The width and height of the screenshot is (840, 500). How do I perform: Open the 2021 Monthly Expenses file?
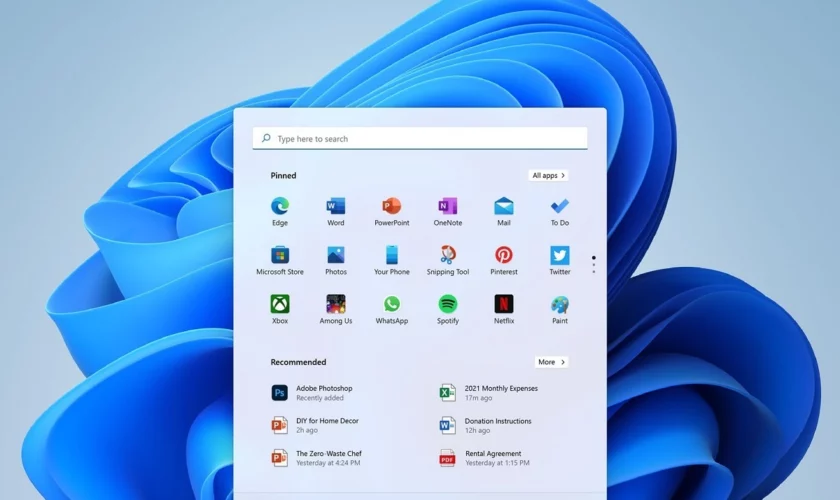click(x=500, y=393)
